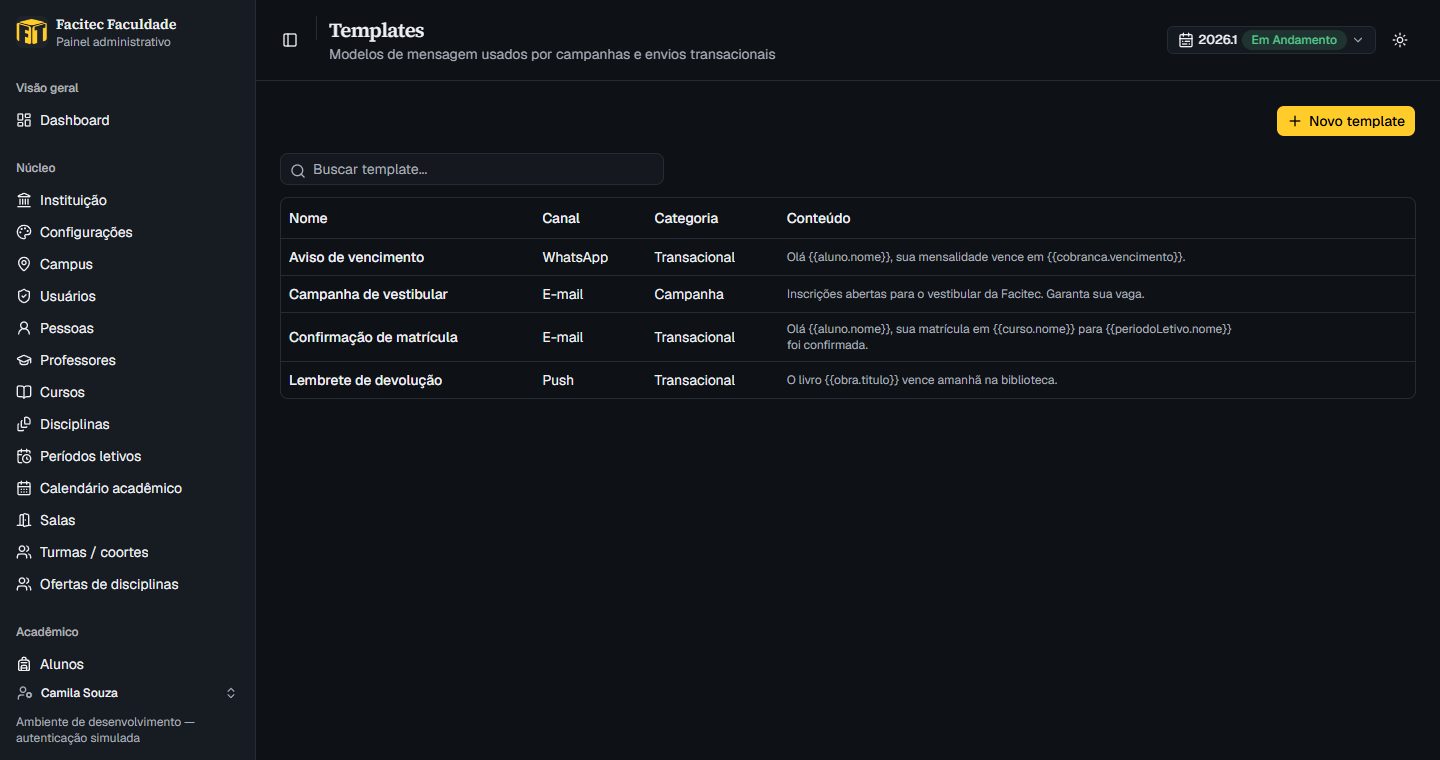The width and height of the screenshot is (1440, 760).
Task: Click the Salas door icon
Action: (x=24, y=520)
